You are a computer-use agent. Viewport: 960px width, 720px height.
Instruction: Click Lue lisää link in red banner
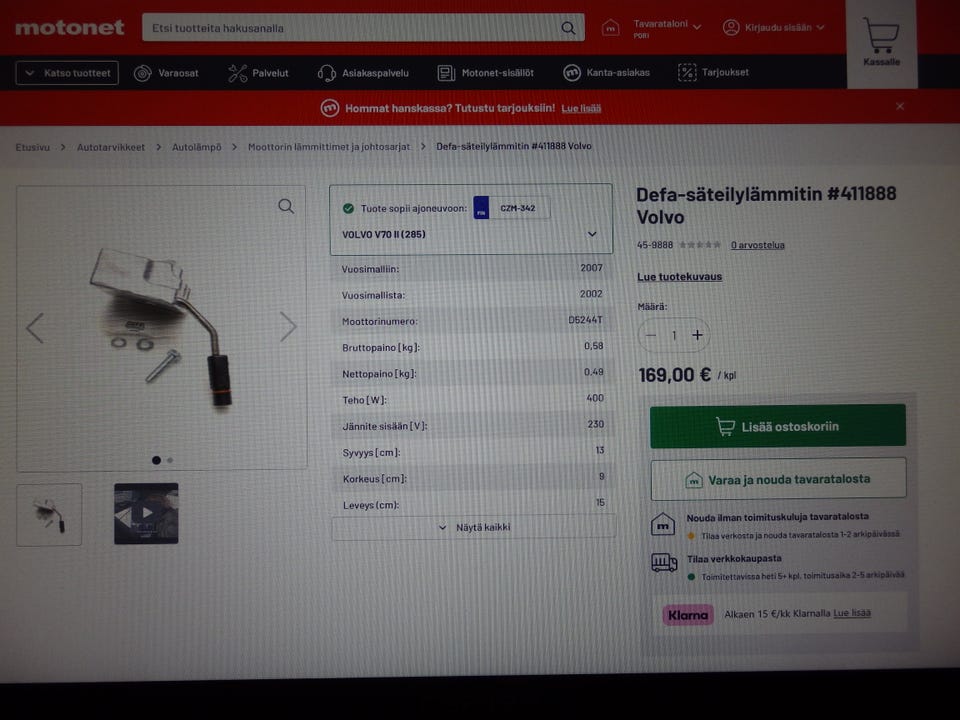(581, 108)
